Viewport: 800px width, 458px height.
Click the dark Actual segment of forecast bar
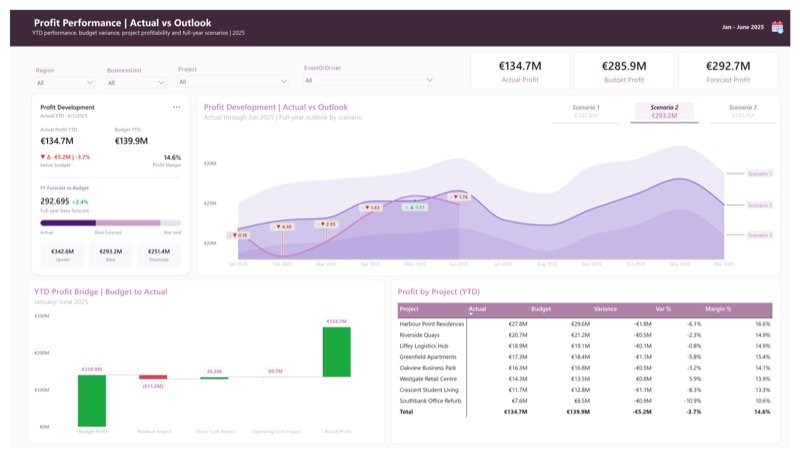coord(68,223)
